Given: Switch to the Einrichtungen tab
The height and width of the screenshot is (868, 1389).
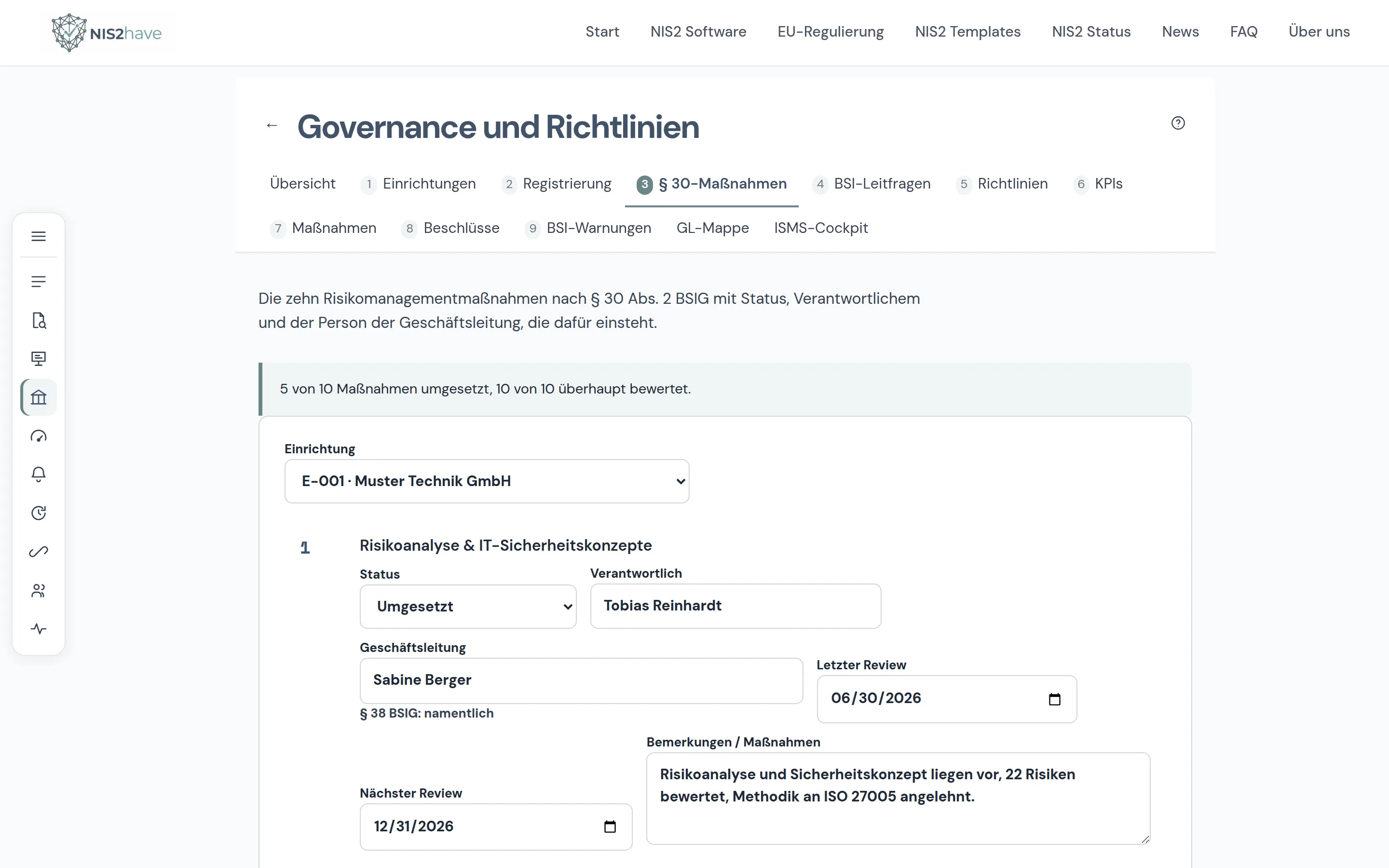Looking at the screenshot, I should tap(419, 184).
